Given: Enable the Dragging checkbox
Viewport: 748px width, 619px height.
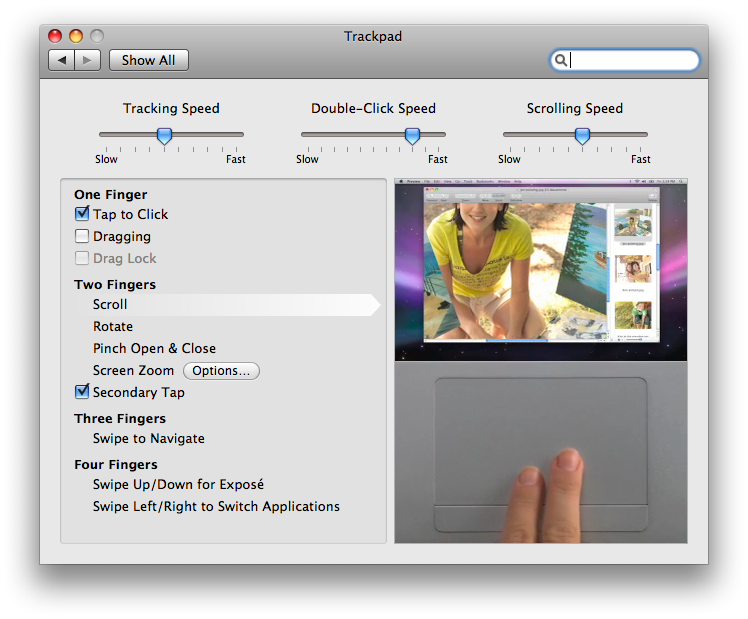Looking at the screenshot, I should click(82, 236).
